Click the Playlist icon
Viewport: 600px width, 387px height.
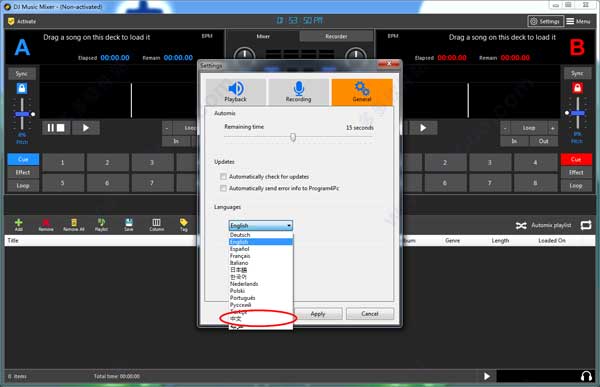pos(101,224)
